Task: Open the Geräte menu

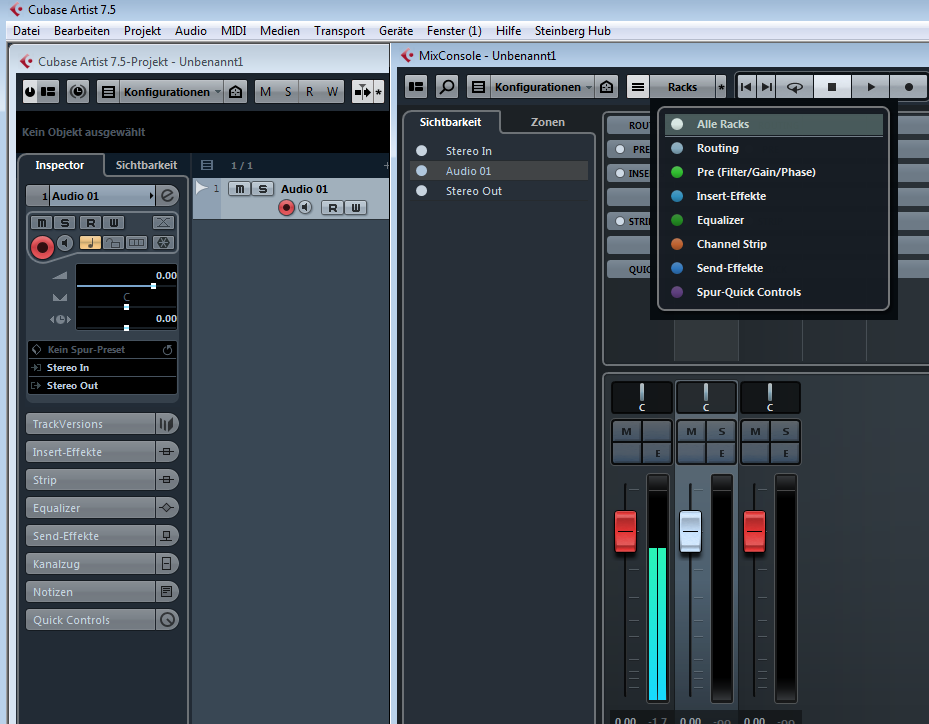Action: pos(396,31)
